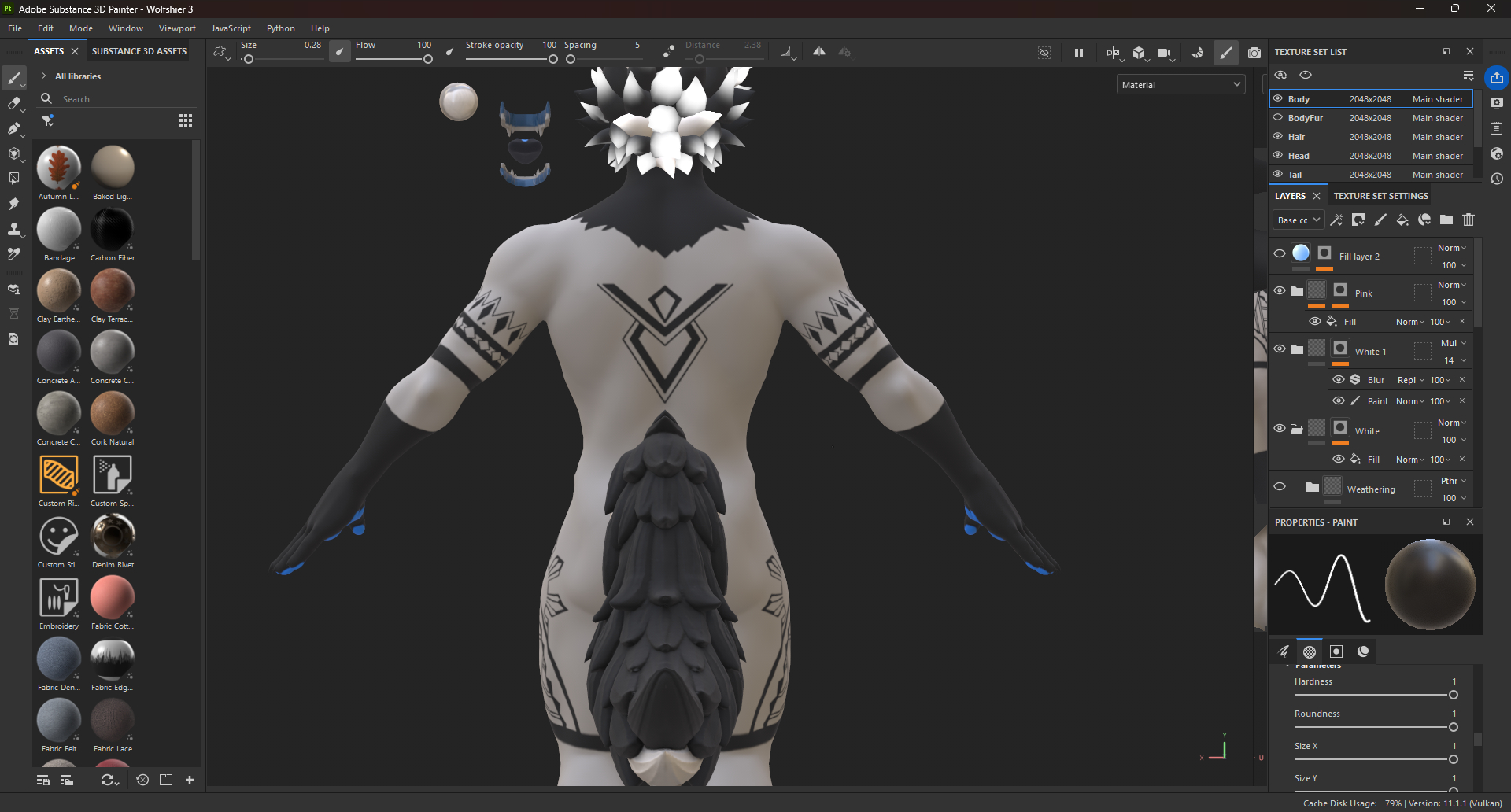Switch assets to grid view
1511x812 pixels.
186,120
